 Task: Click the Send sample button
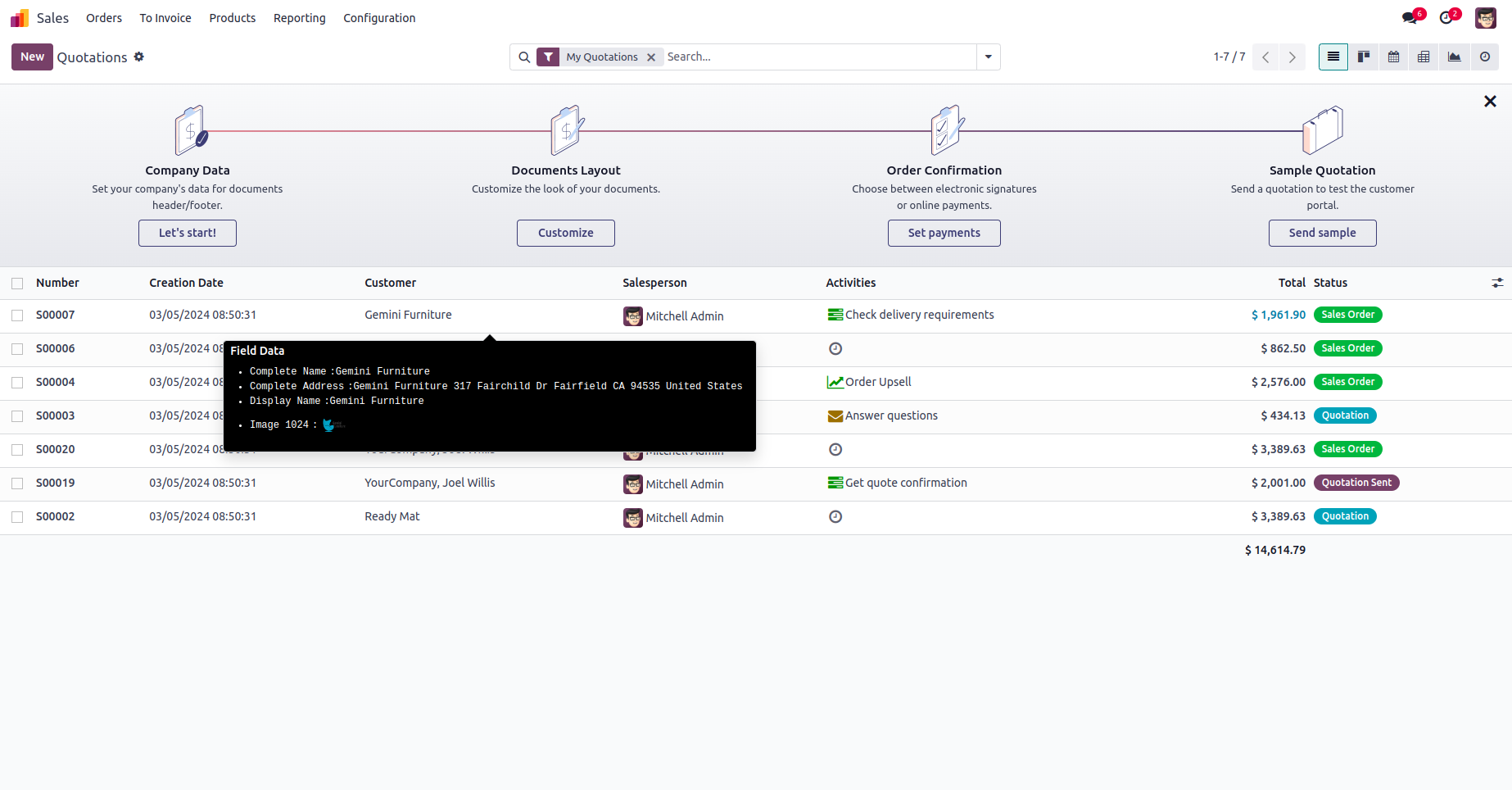click(x=1322, y=233)
